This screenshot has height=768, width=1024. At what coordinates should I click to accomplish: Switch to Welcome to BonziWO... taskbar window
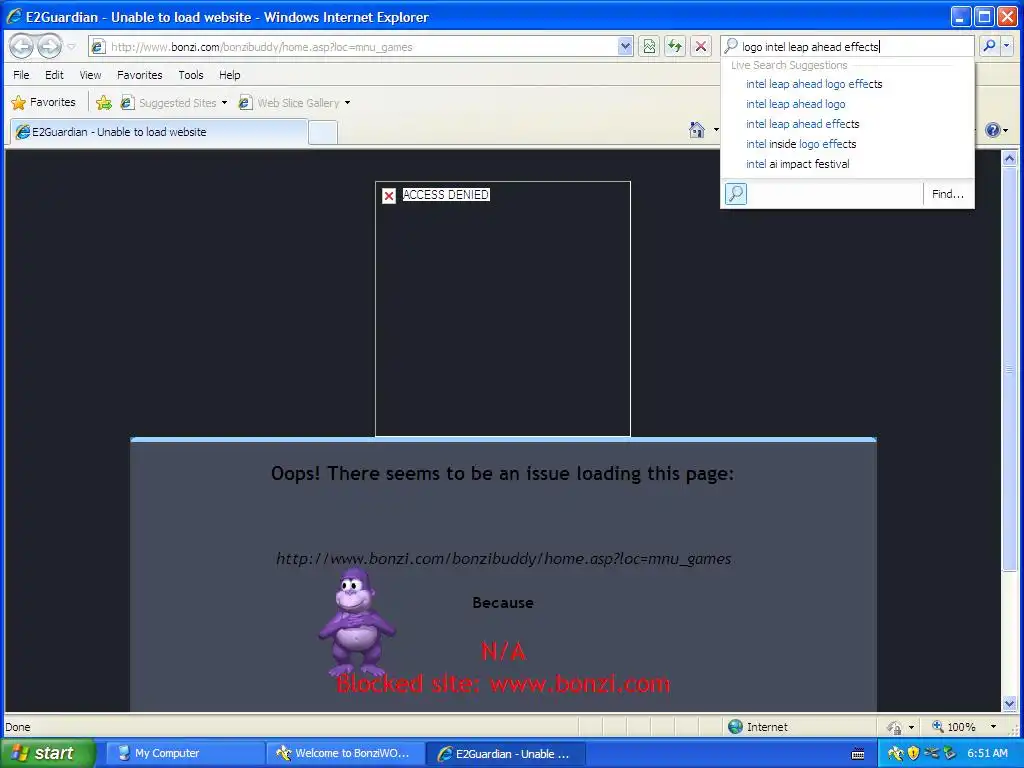[345, 753]
